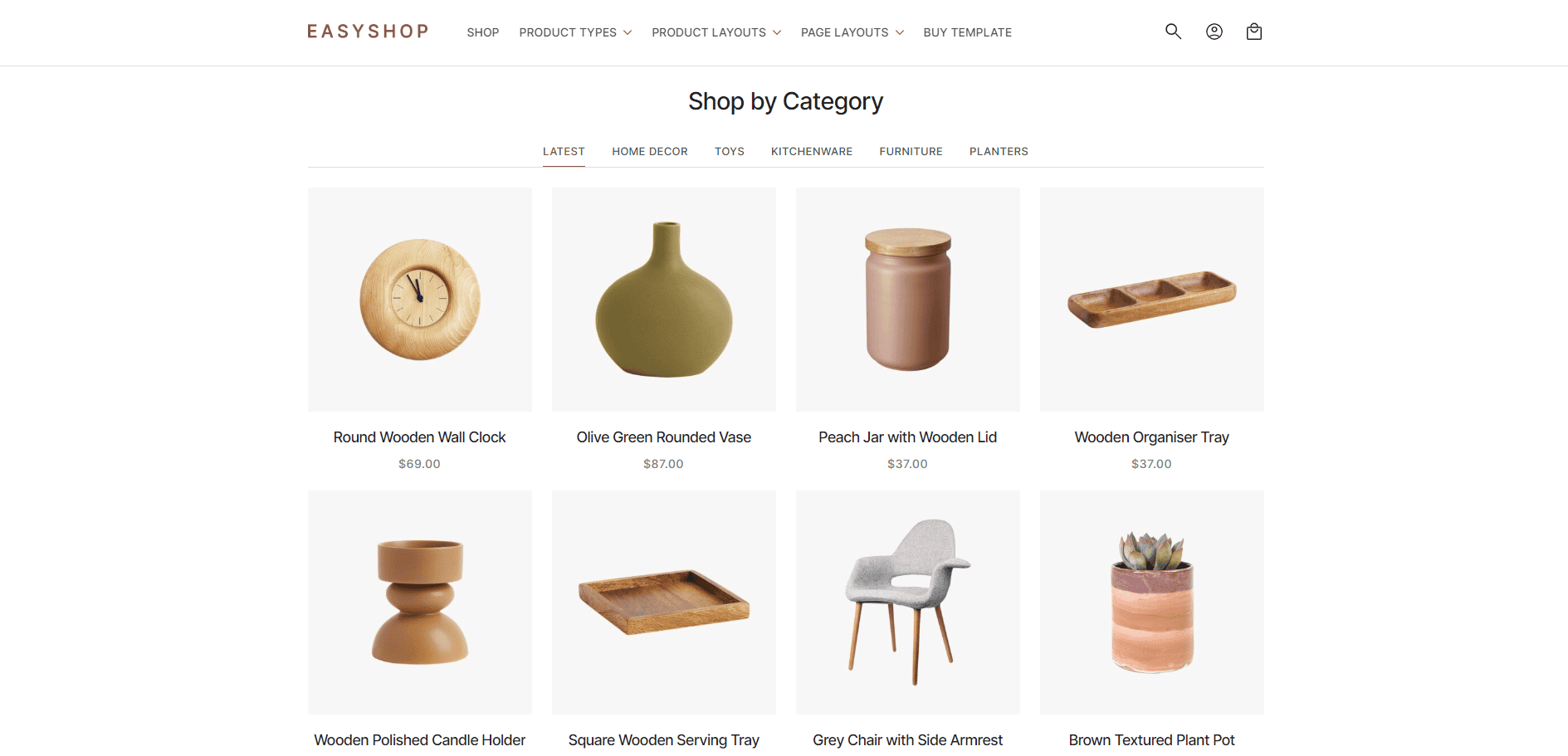Open the search icon in header
The image size is (1568, 756).
[x=1173, y=32]
